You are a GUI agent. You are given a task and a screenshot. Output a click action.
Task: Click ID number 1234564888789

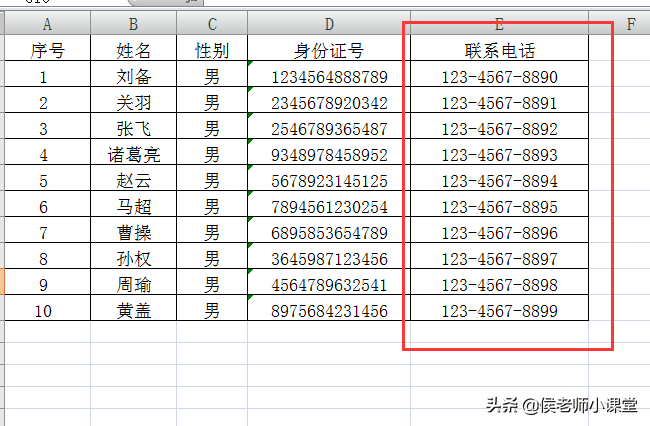329,74
